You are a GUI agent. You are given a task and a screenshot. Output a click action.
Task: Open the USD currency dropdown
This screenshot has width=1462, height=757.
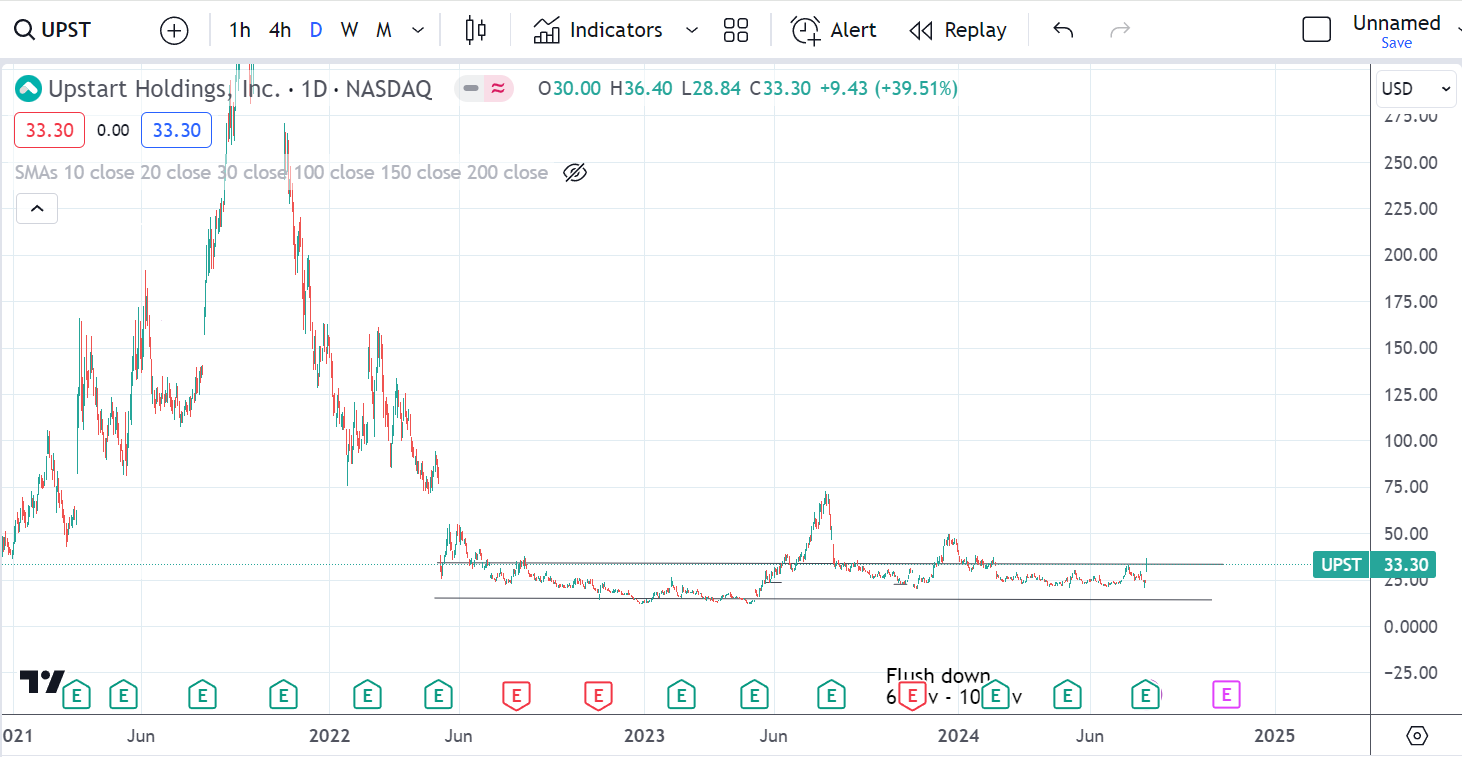point(1416,89)
